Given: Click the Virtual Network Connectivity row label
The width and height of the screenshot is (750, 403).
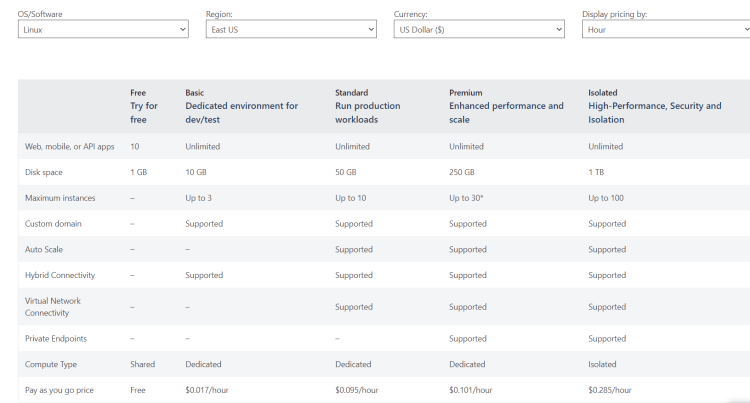Looking at the screenshot, I should pyautogui.click(x=53, y=307).
